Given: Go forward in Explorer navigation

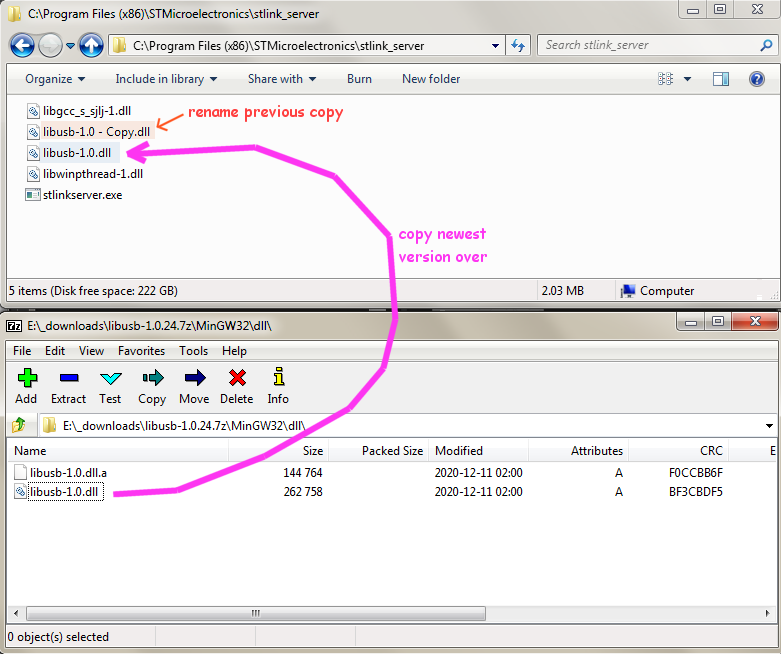Looking at the screenshot, I should tap(50, 46).
